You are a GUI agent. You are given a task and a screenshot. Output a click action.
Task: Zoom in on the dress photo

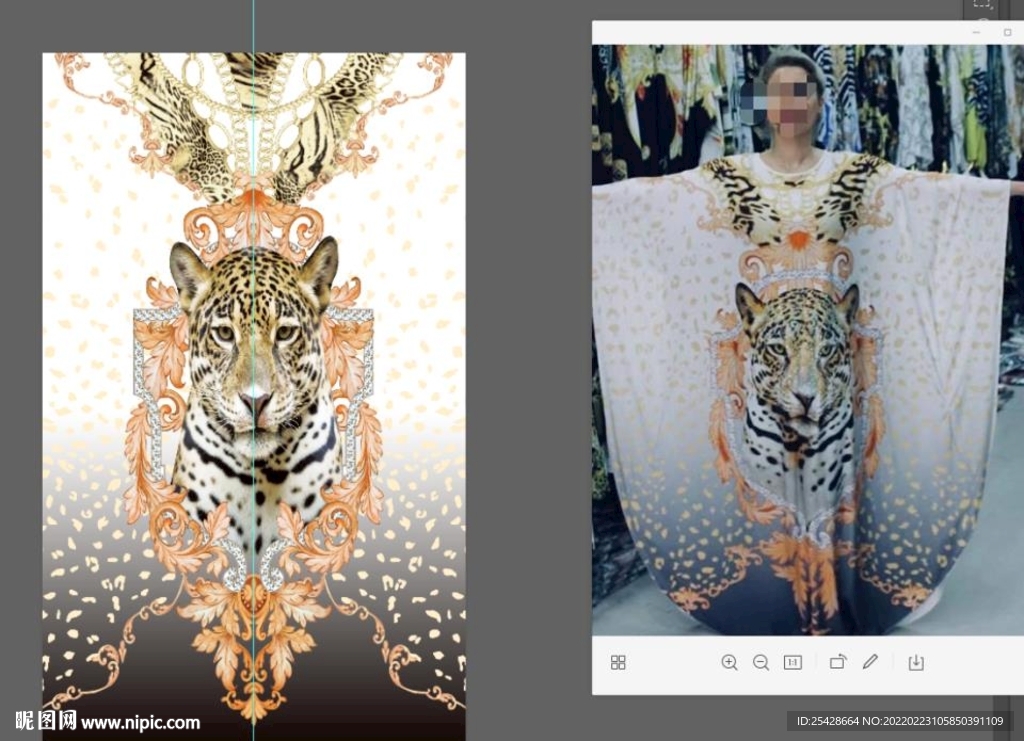[729, 662]
